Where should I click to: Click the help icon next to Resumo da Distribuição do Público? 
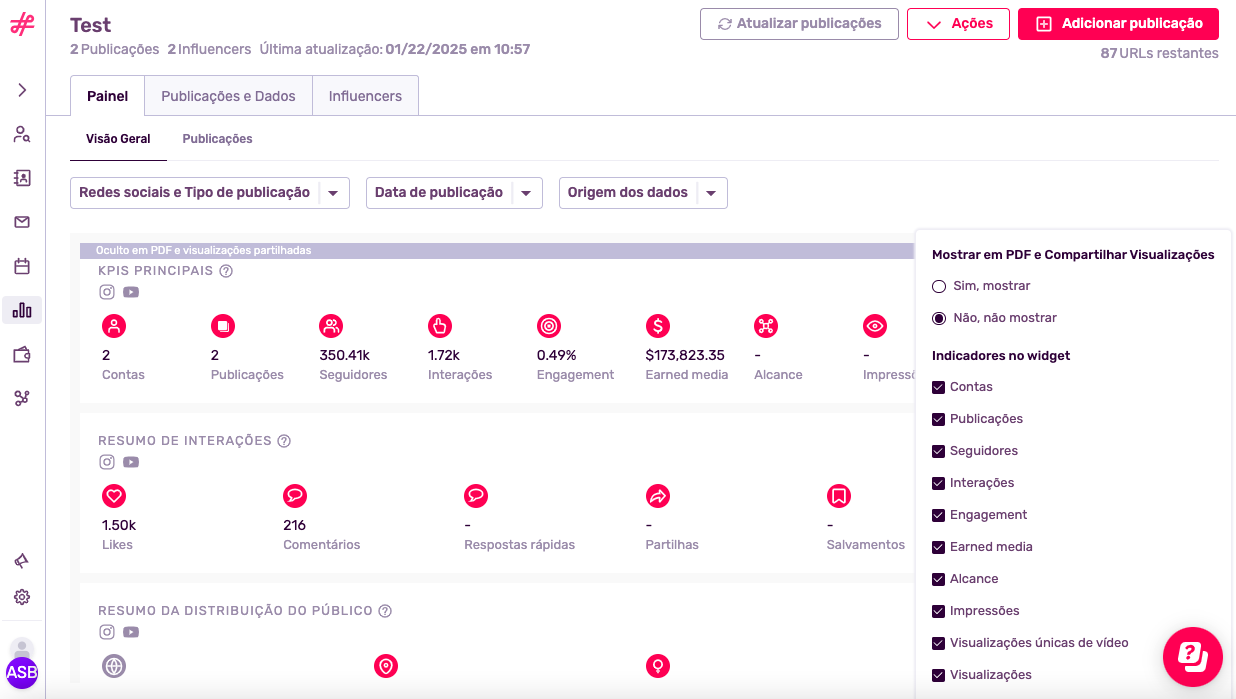tap(385, 611)
